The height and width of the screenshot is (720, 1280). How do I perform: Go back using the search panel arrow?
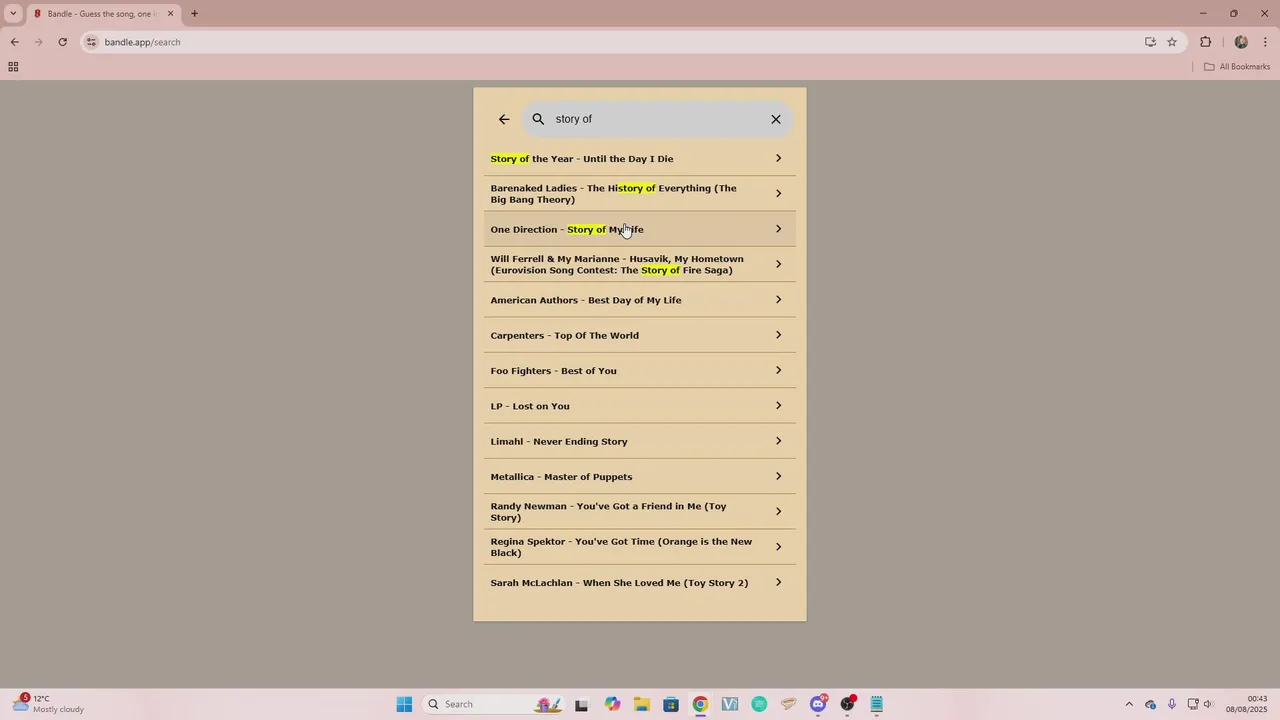pos(504,119)
